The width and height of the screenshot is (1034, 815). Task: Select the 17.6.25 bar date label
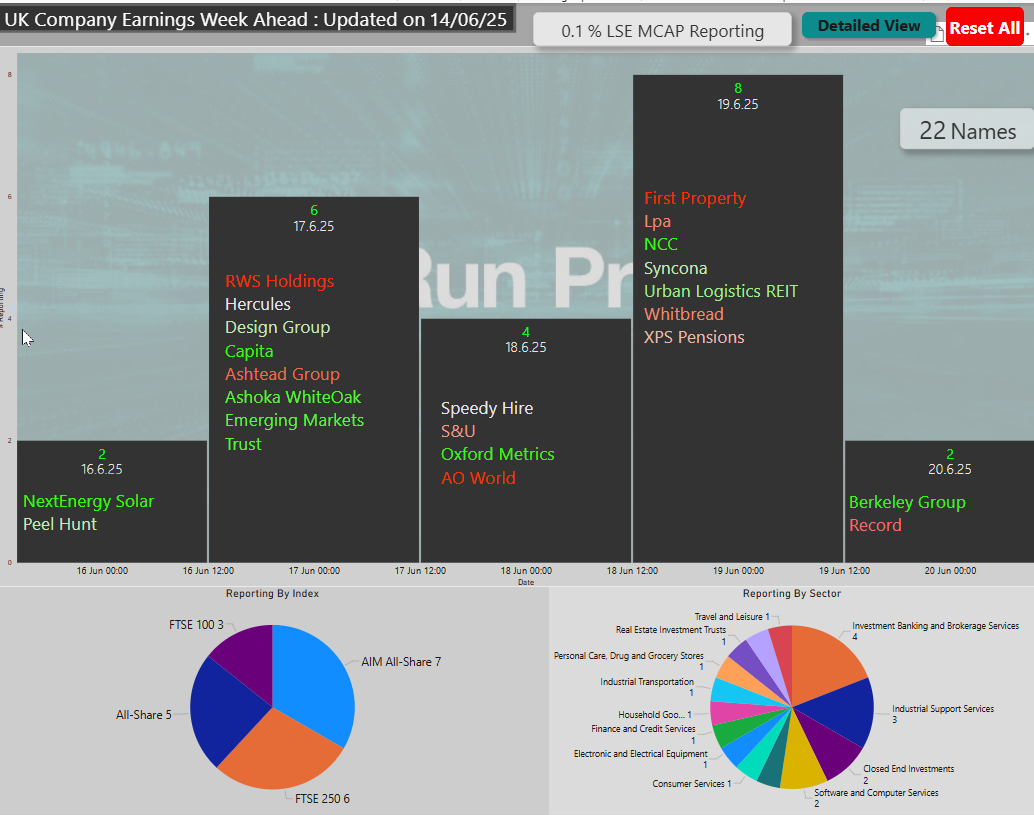click(x=314, y=226)
